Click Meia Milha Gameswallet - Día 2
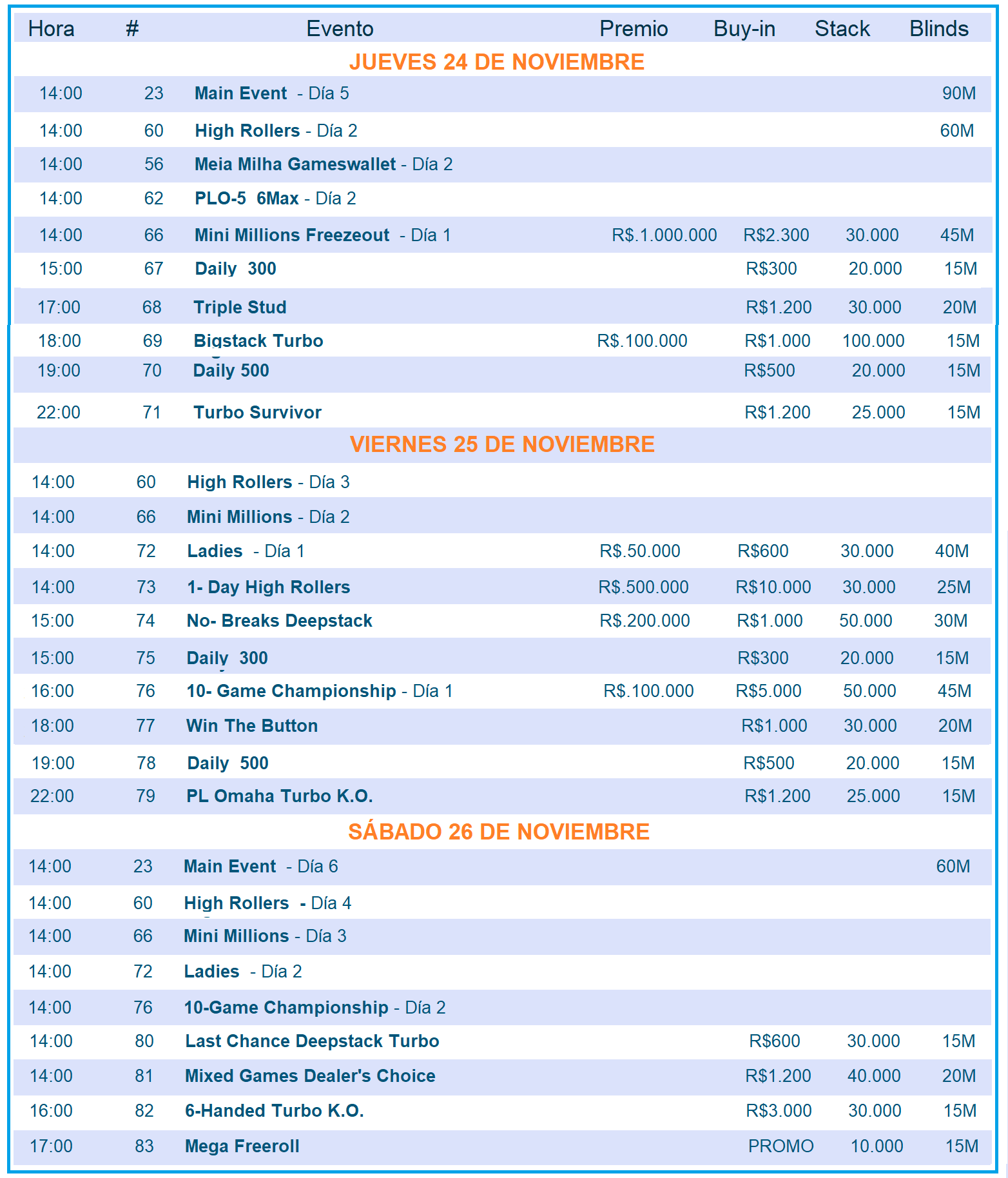The width and height of the screenshot is (1008, 1178). [x=324, y=164]
